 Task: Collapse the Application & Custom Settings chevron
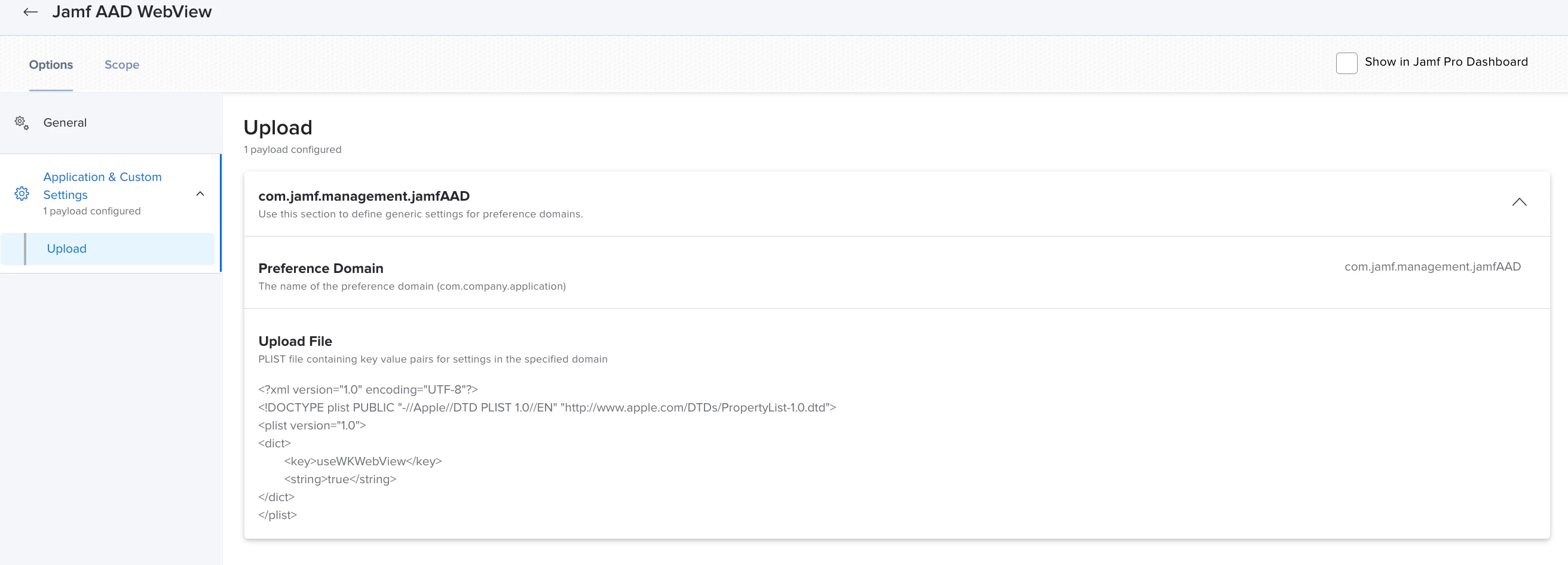[200, 194]
